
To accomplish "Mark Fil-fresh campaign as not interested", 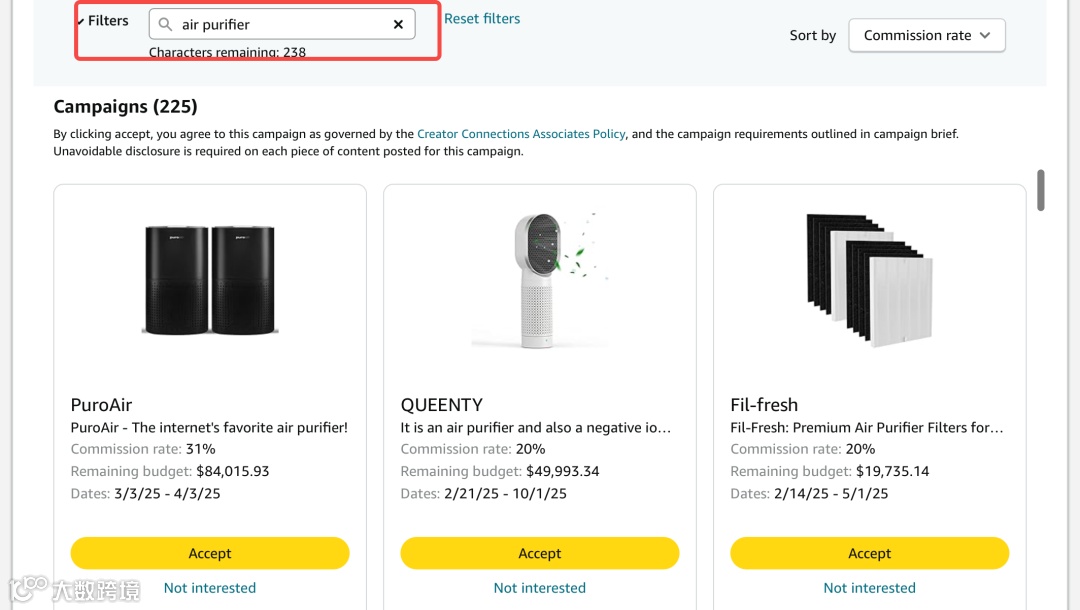I will 869,588.
